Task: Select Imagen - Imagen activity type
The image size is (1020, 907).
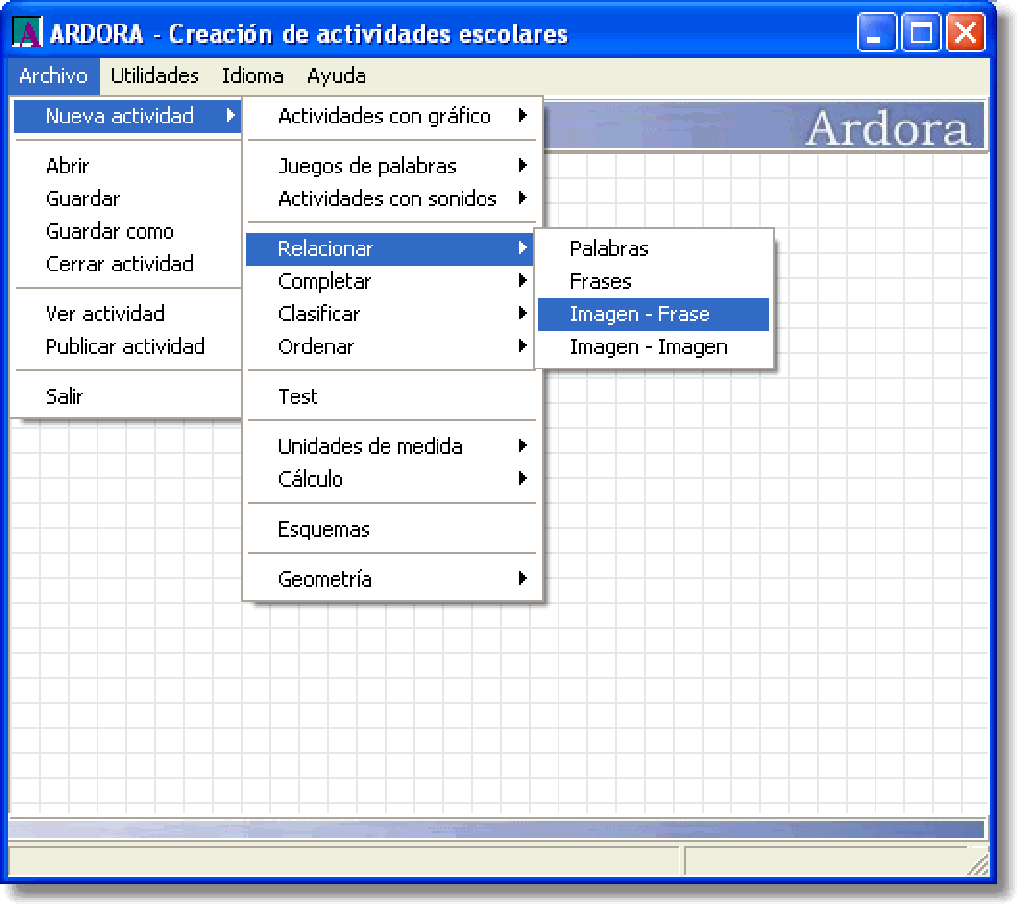Action: (653, 347)
